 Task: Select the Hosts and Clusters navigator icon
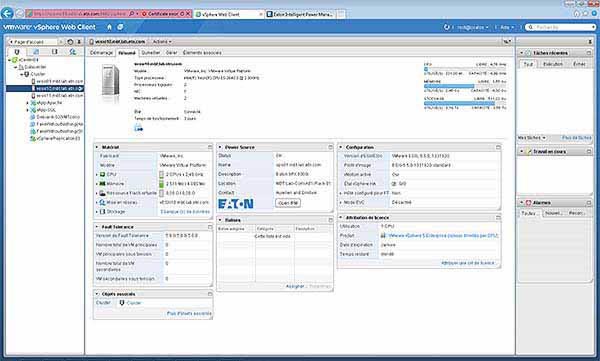click(17, 51)
